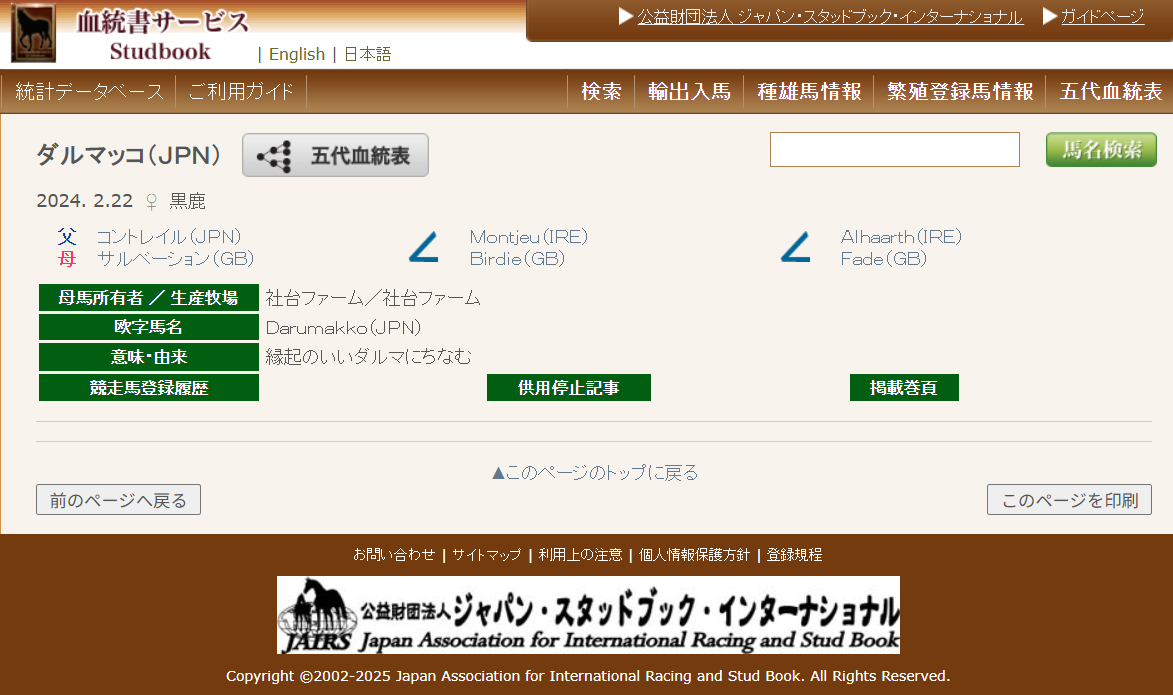Click the ダルマッコ(JPN) title text
Screen dimensions: 1173x695
(129, 156)
